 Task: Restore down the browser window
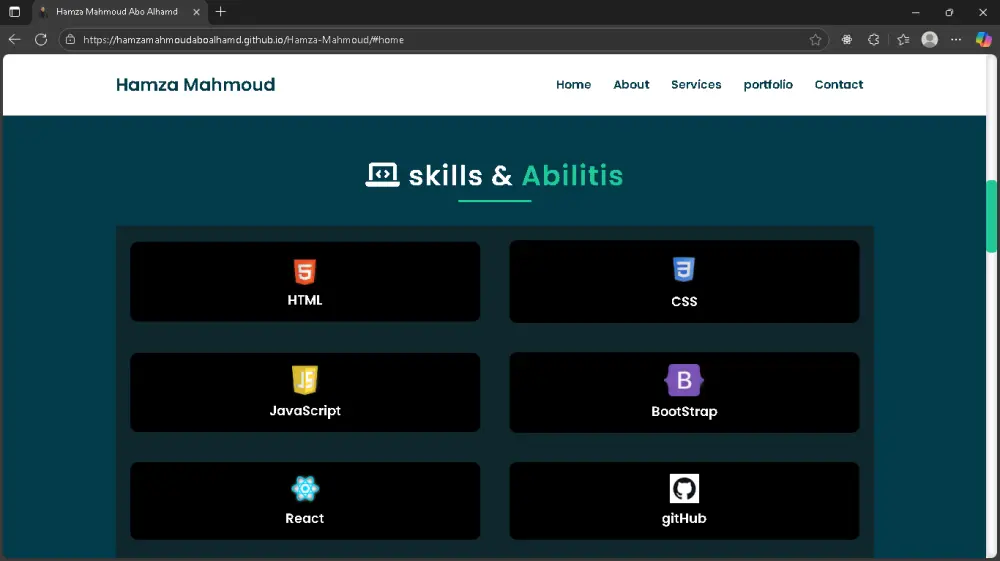[x=949, y=12]
